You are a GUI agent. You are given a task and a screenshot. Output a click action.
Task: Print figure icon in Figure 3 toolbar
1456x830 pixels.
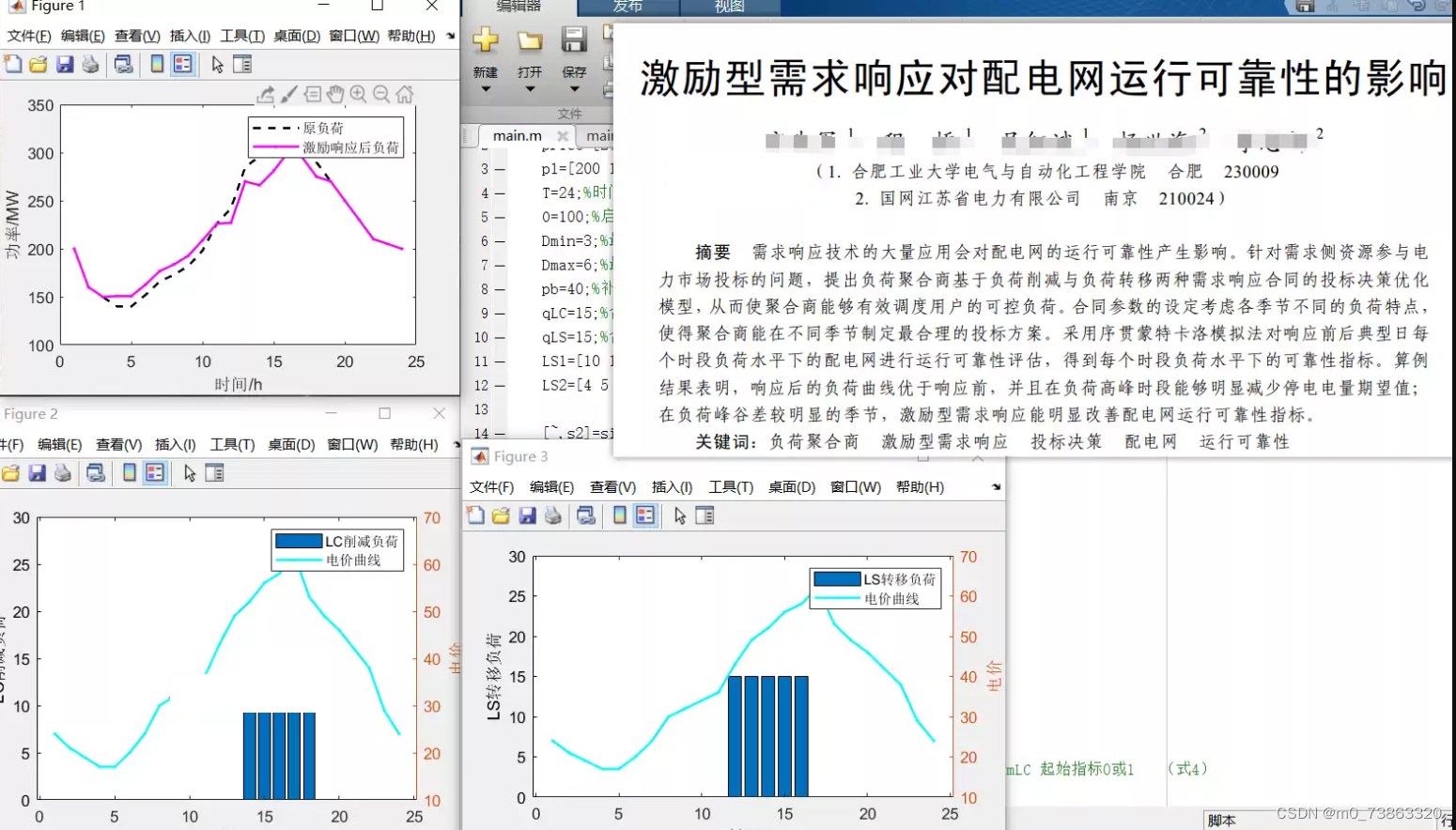553,515
